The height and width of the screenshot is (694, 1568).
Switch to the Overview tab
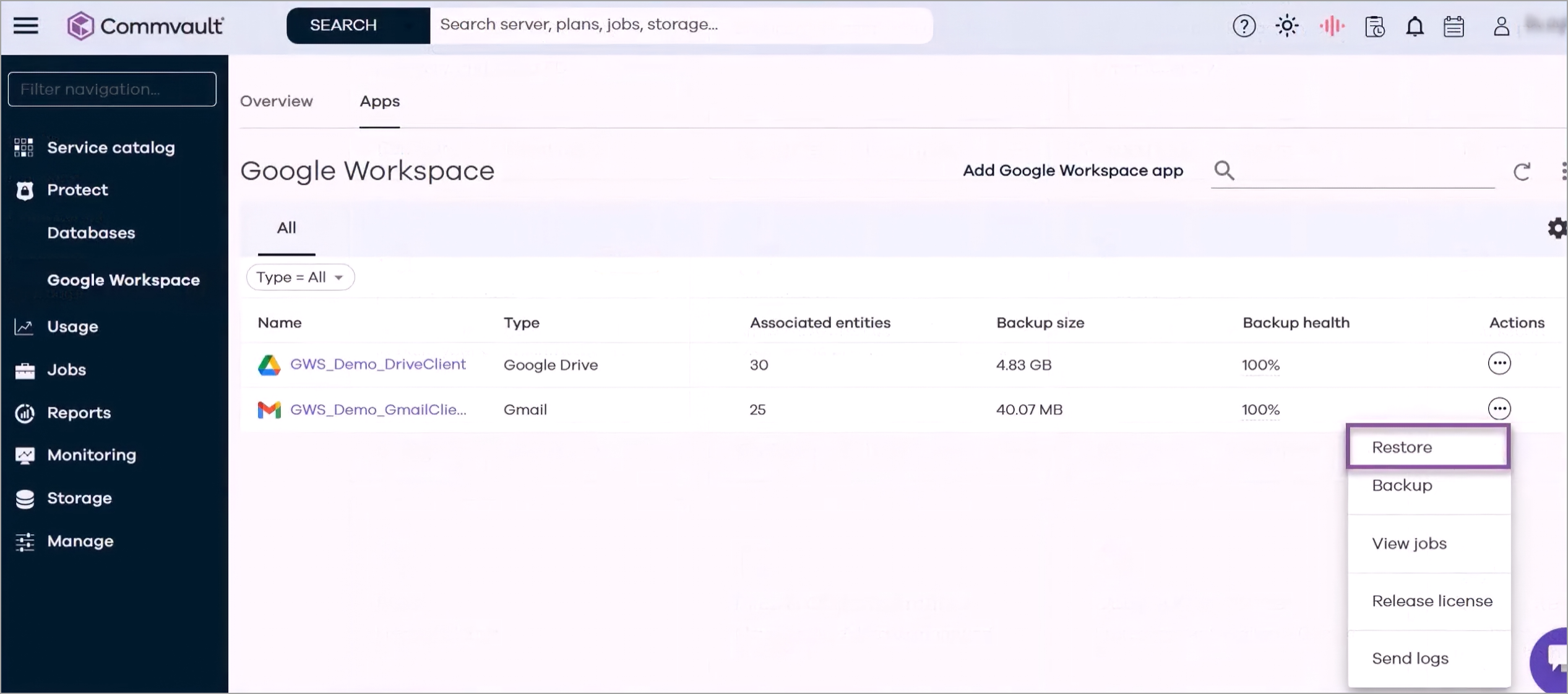tap(276, 102)
